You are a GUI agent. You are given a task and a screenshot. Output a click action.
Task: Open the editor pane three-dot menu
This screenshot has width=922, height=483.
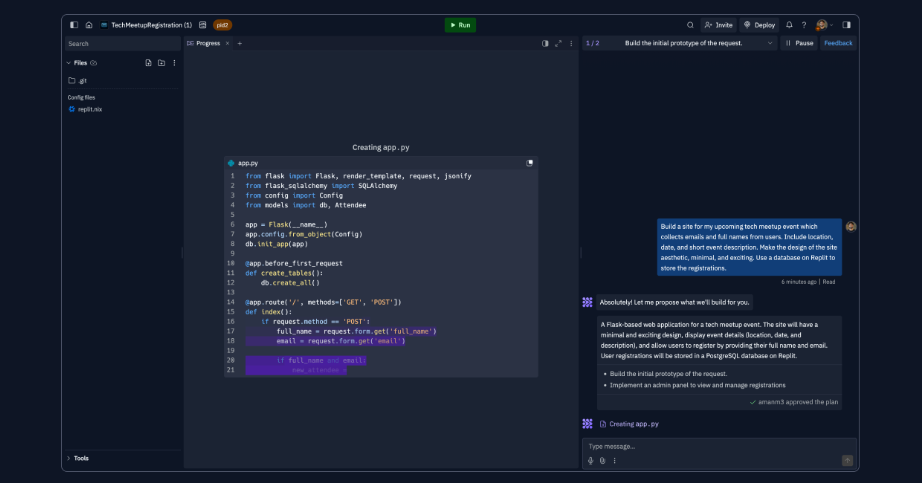tap(571, 43)
